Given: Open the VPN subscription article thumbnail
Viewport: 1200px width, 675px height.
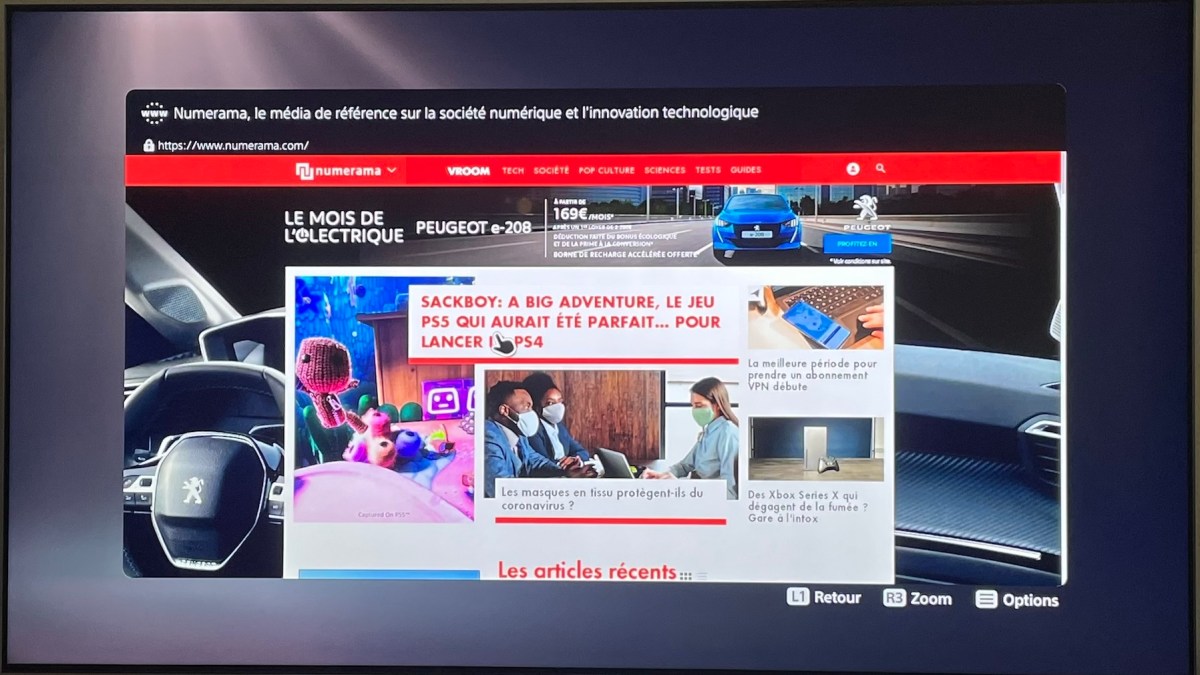Looking at the screenshot, I should pyautogui.click(x=816, y=318).
